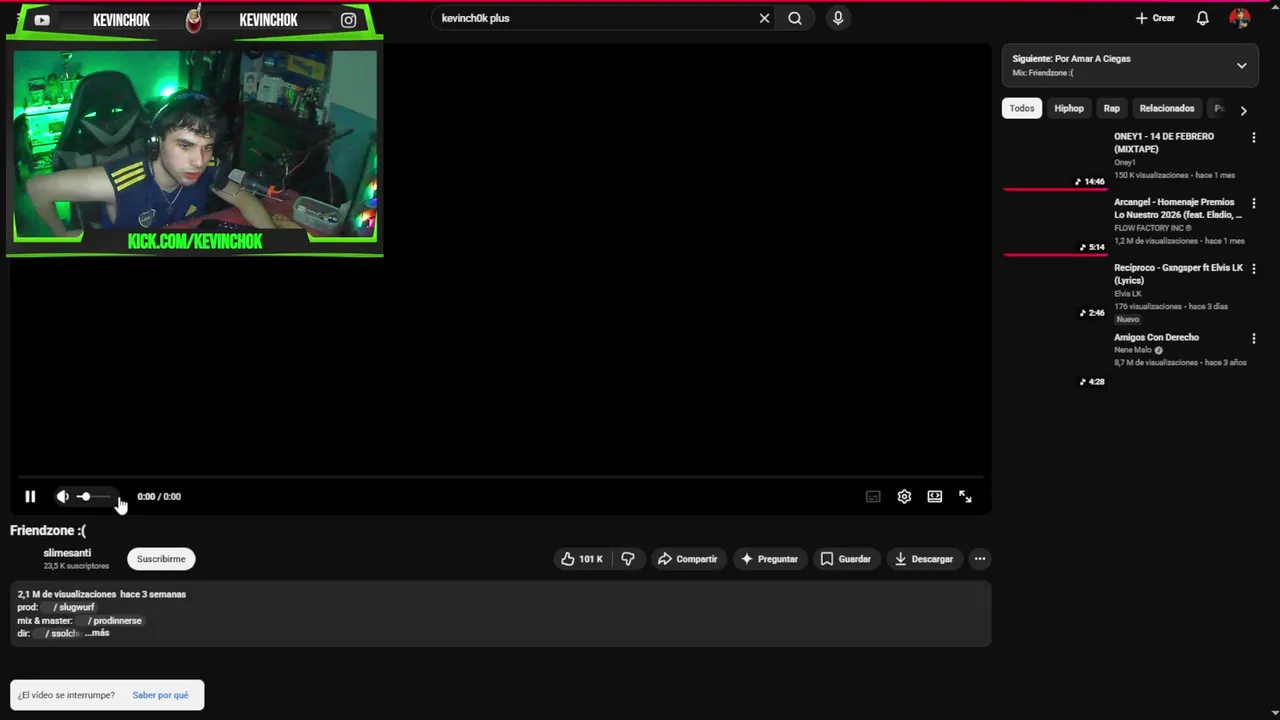Select the Hiphop filter chip

point(1069,108)
